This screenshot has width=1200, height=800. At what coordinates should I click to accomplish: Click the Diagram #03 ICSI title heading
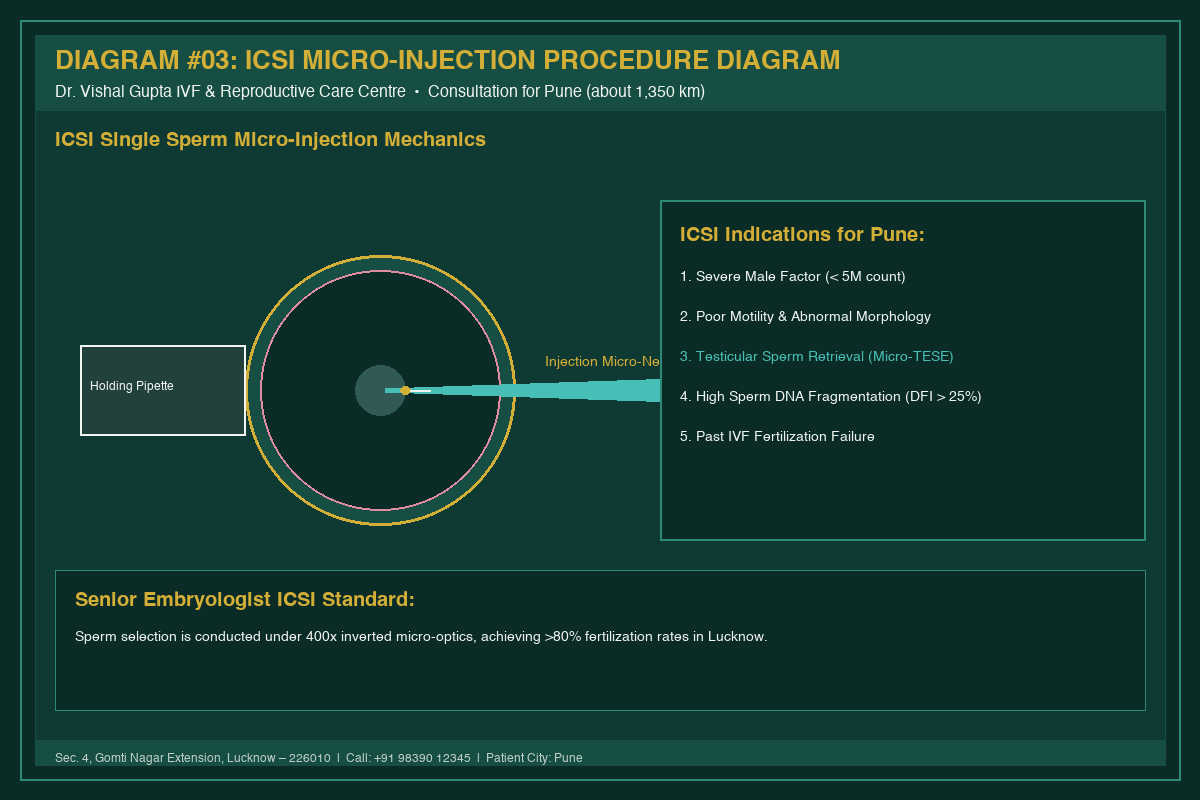pos(447,60)
